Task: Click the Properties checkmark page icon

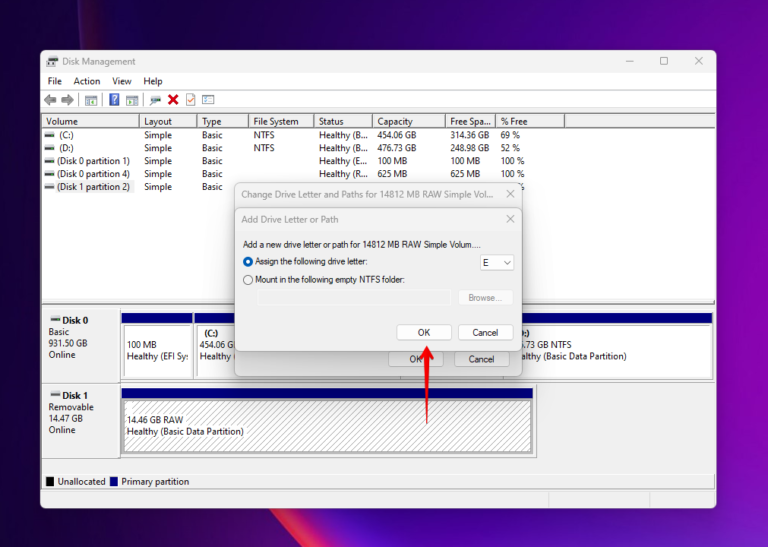Action: [190, 100]
